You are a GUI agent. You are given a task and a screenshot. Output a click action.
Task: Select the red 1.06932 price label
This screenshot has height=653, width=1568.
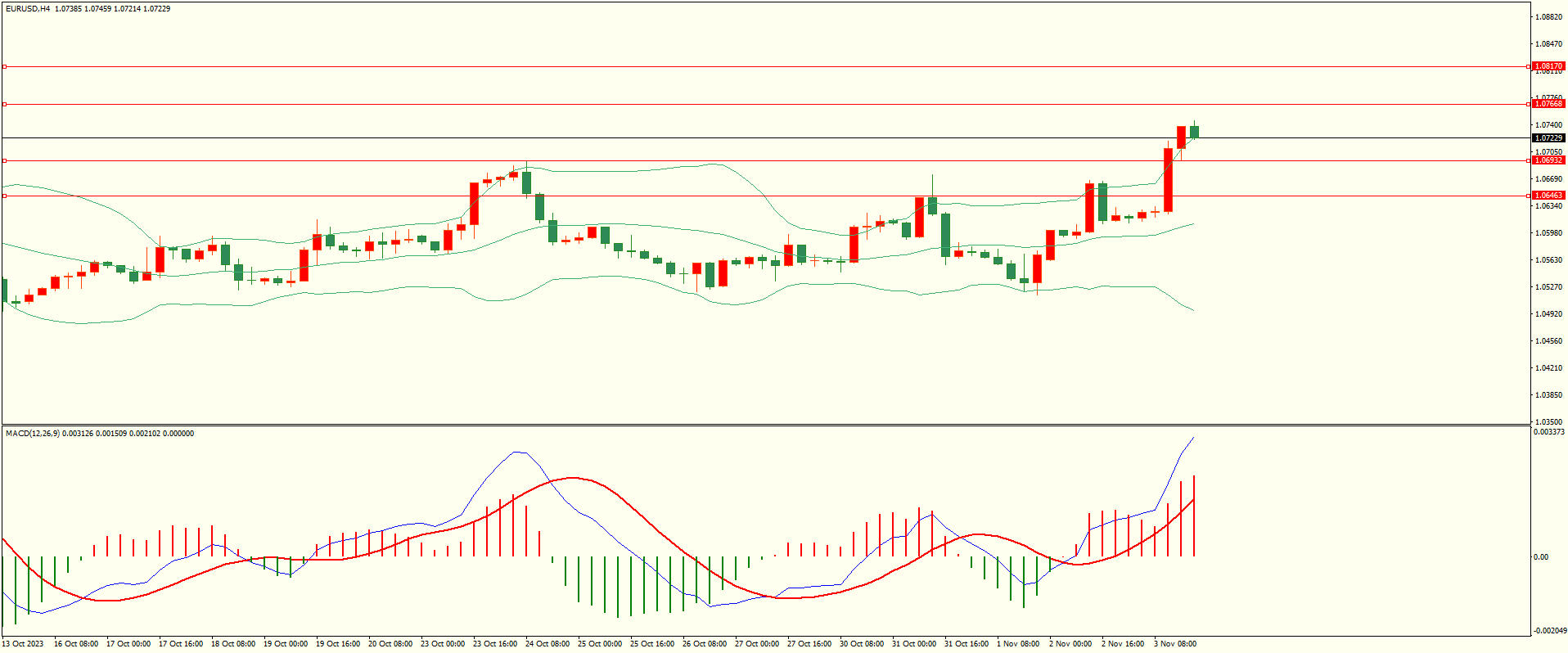(1548, 160)
